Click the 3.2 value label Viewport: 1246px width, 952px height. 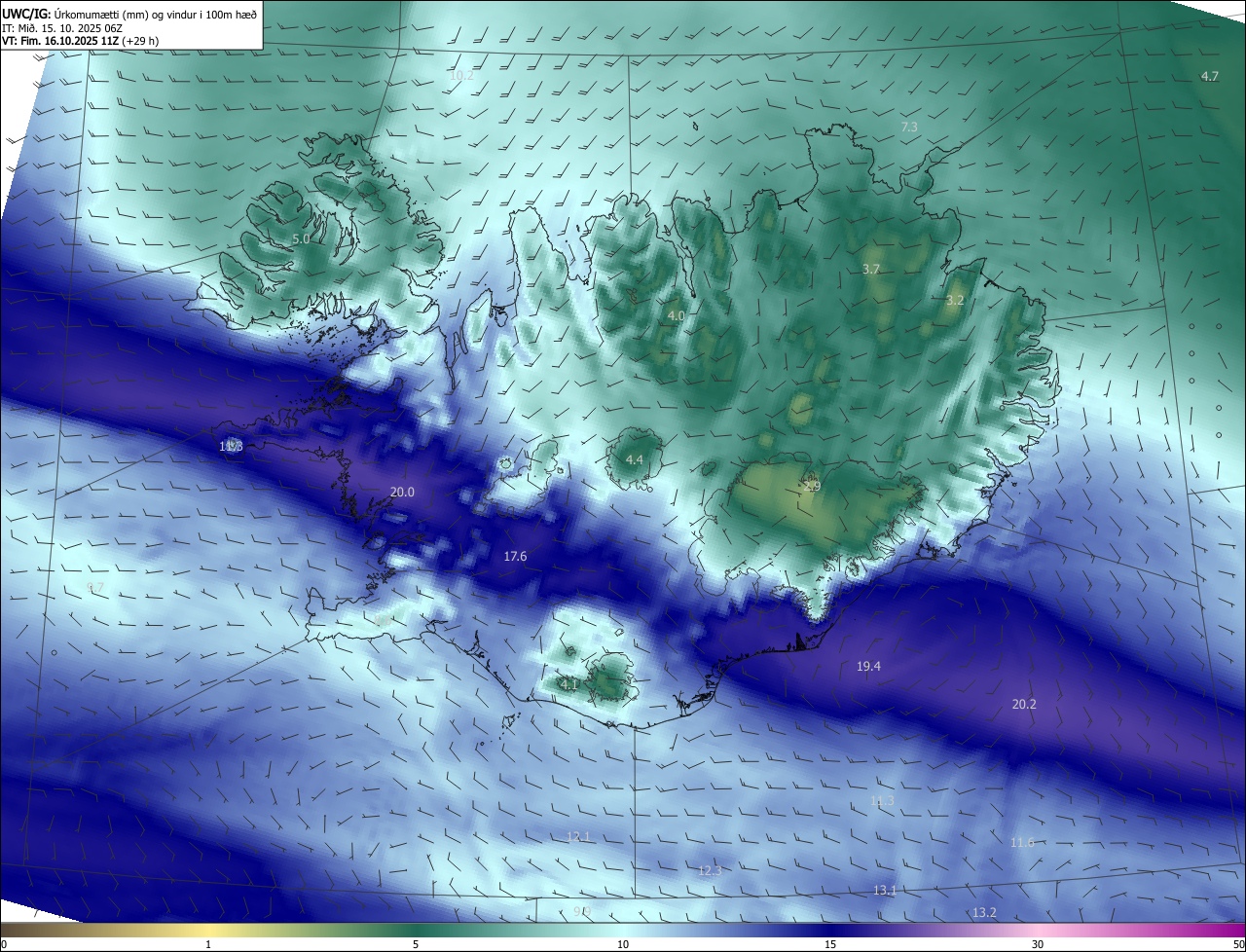(955, 301)
